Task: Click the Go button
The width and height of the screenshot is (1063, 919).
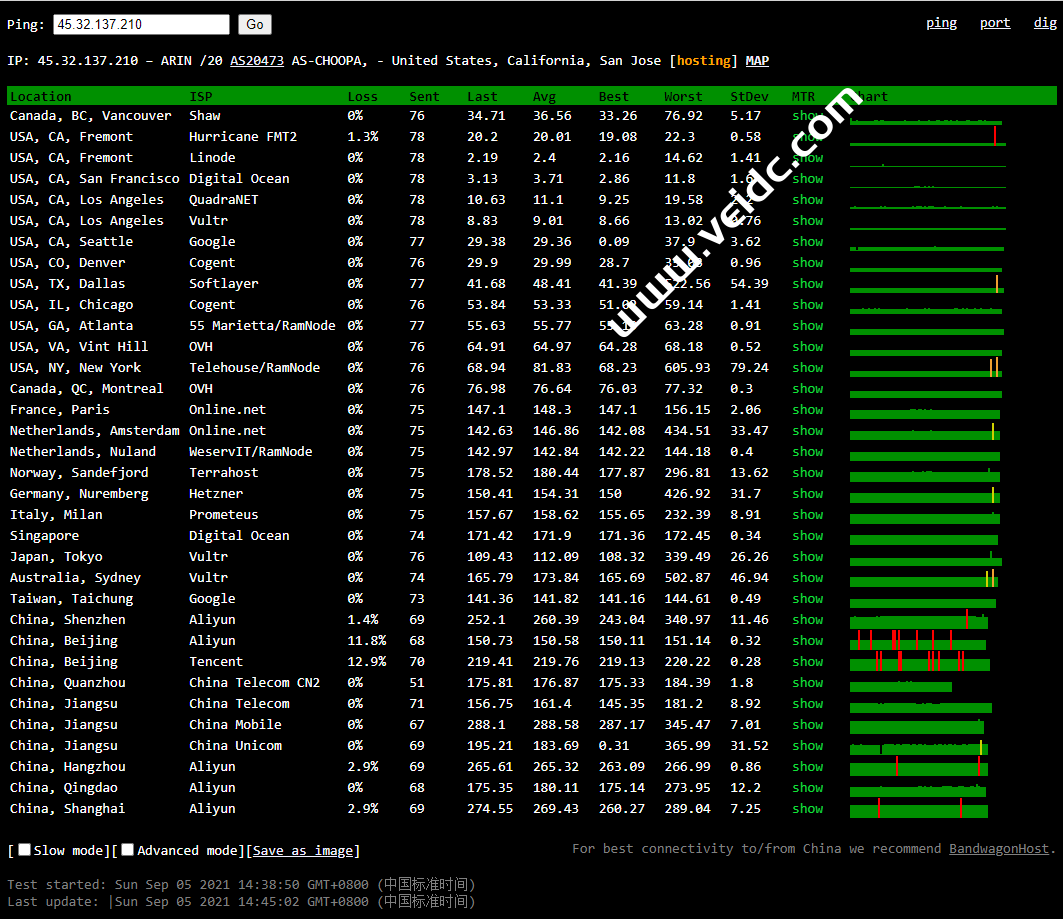Action: click(255, 25)
